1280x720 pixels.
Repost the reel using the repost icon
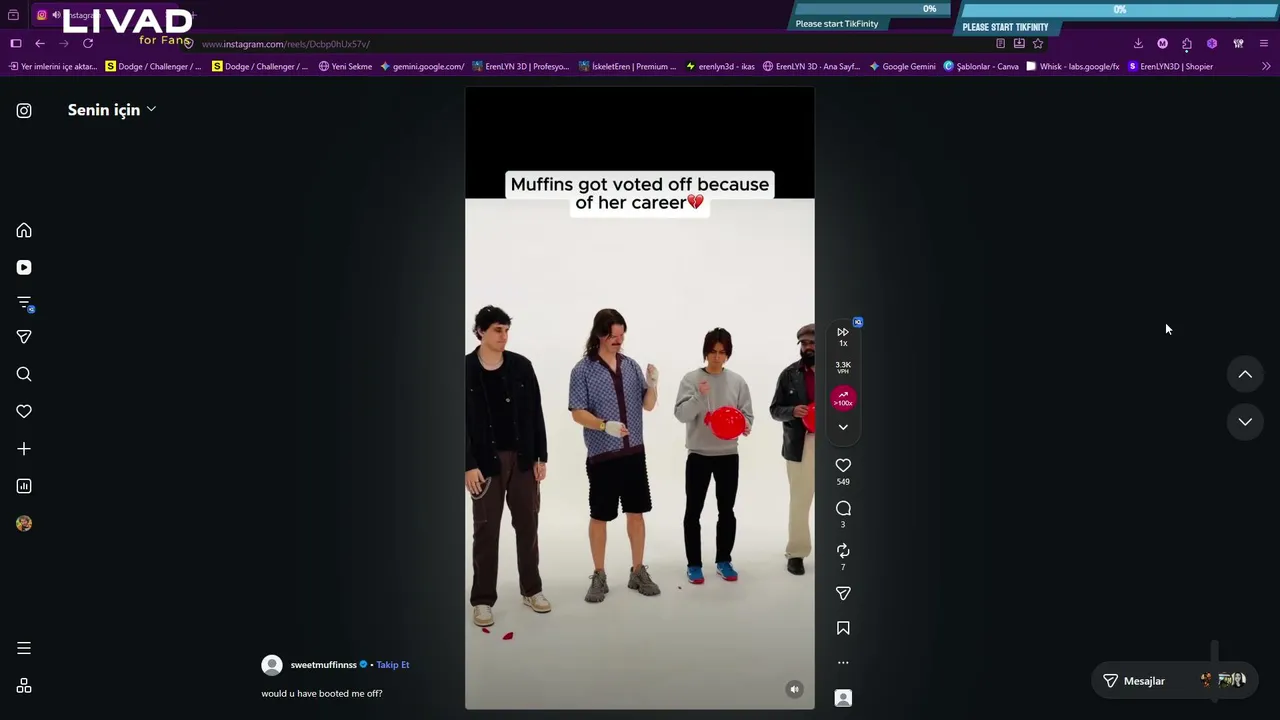843,551
